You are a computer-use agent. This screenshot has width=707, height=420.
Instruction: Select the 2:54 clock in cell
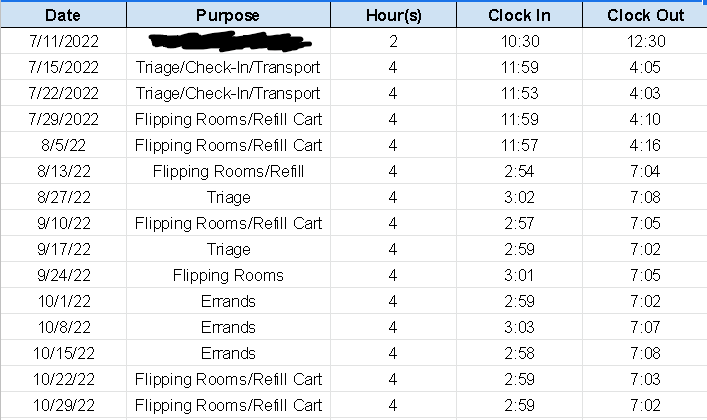[x=520, y=171]
